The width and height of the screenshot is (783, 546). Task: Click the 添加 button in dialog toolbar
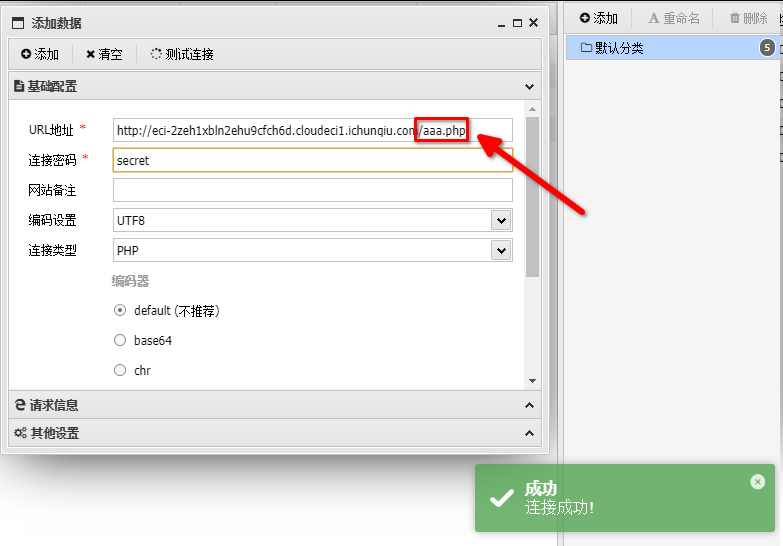tap(40, 55)
